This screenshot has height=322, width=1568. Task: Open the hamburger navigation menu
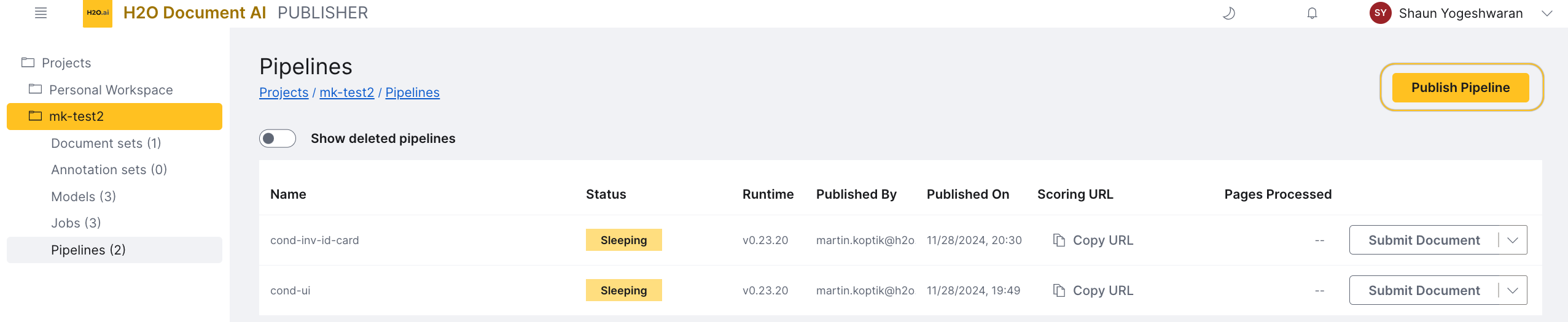(41, 13)
